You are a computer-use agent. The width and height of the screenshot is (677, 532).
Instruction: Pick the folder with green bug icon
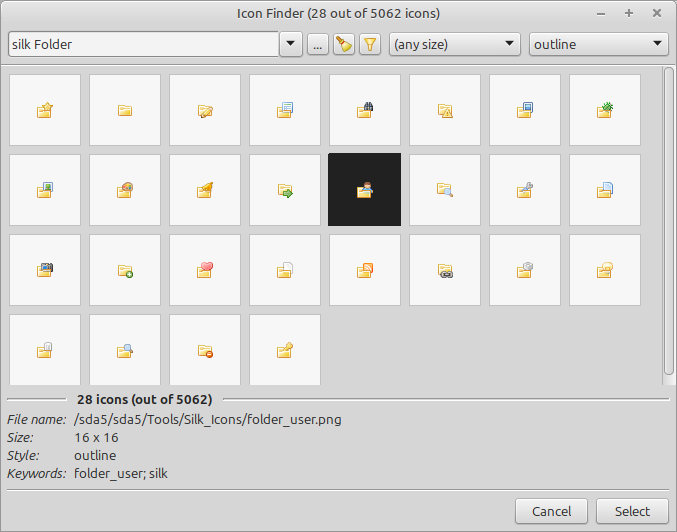pyautogui.click(x=605, y=110)
